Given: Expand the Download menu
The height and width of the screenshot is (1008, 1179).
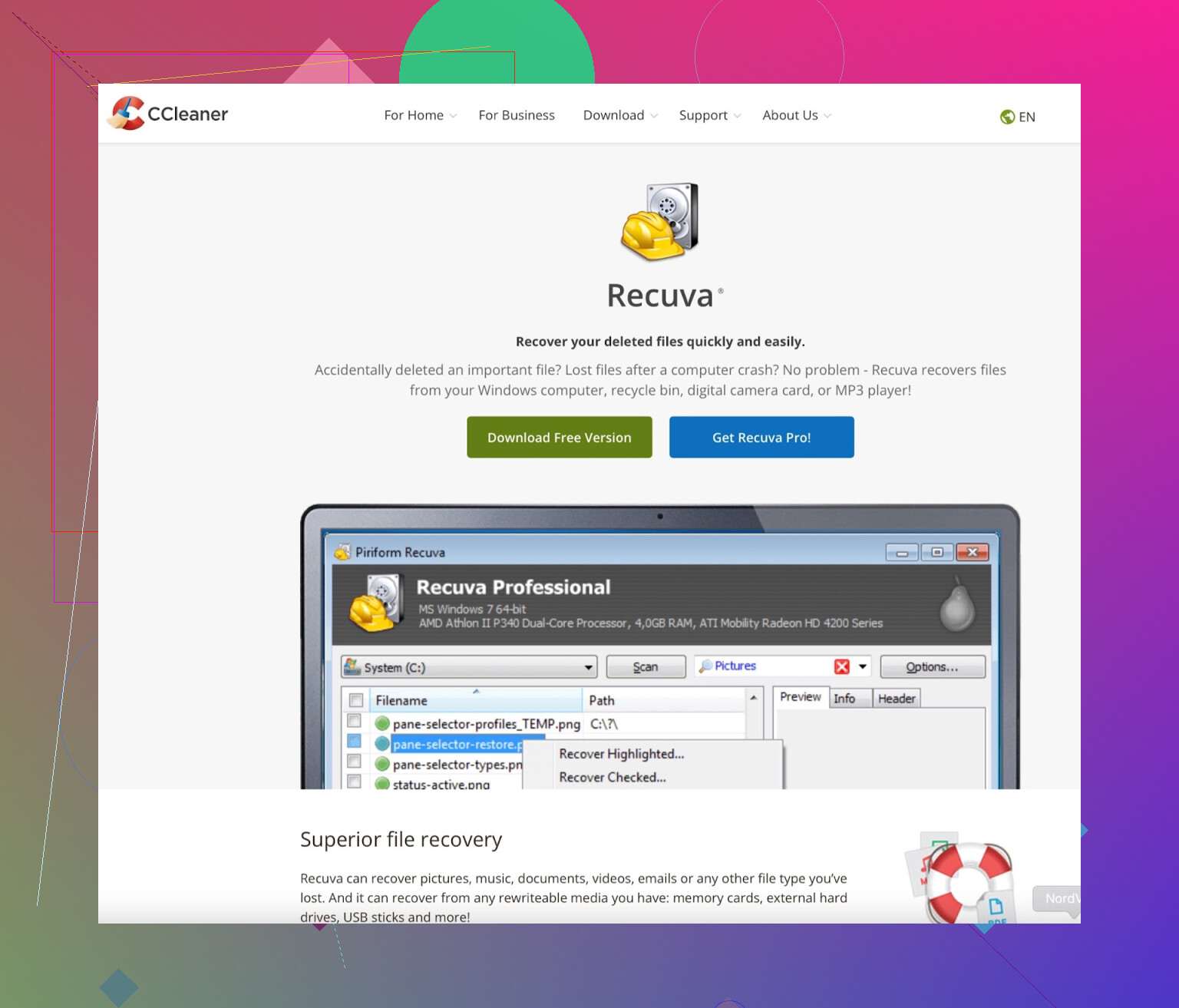Looking at the screenshot, I should [x=620, y=115].
